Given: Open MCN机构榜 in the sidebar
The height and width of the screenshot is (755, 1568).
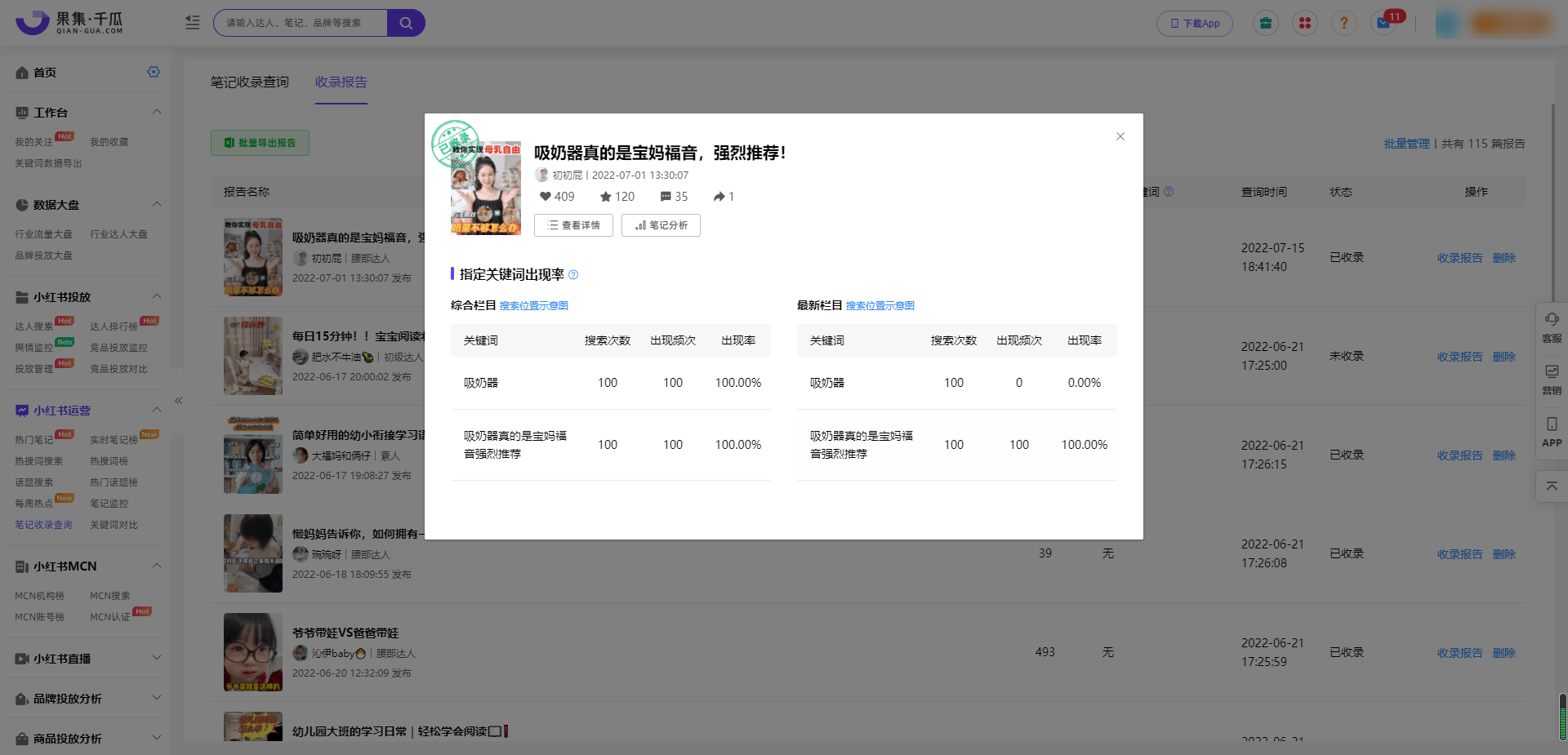Looking at the screenshot, I should tap(39, 596).
